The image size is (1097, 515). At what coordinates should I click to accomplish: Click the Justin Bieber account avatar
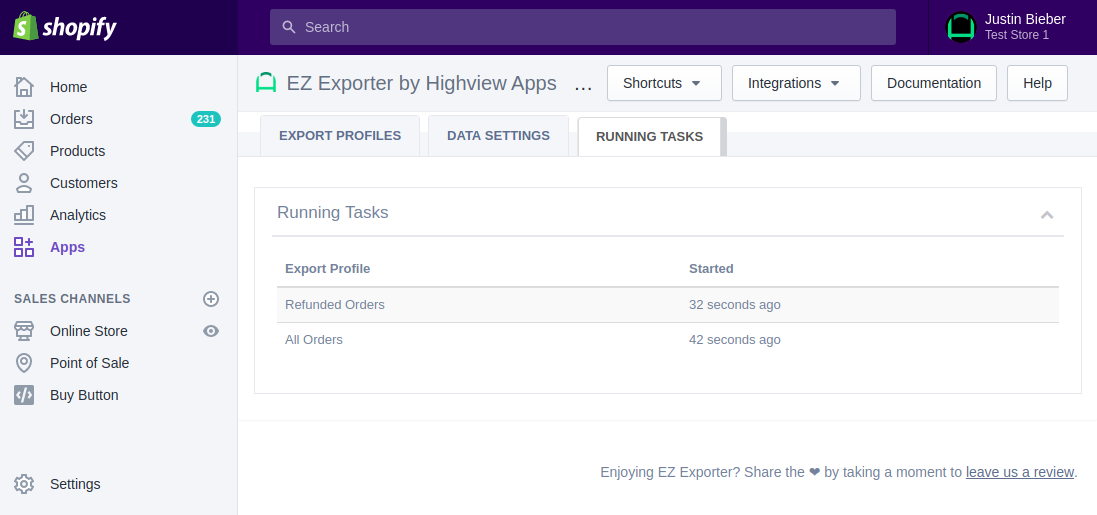(x=961, y=27)
